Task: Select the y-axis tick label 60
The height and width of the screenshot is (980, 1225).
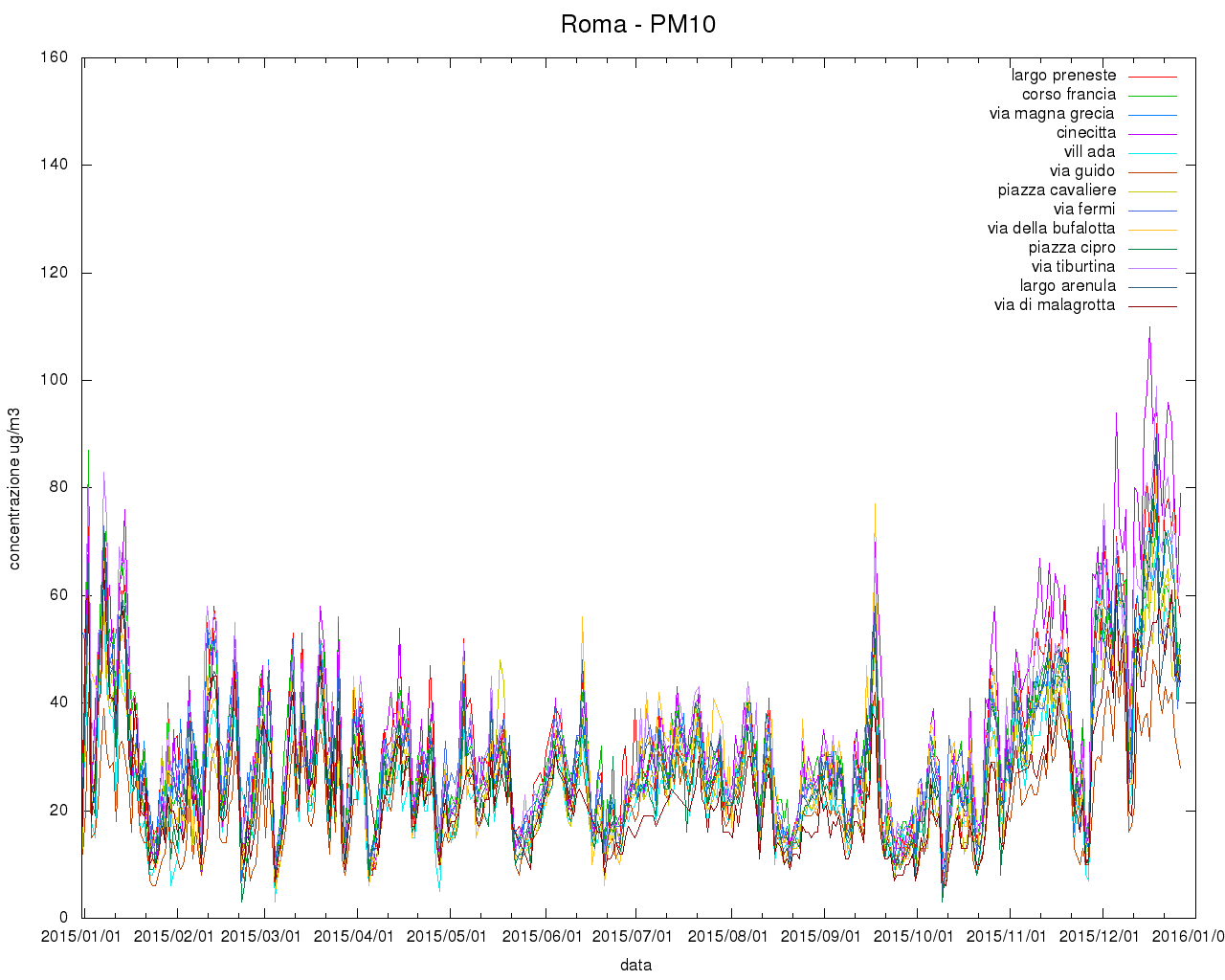Action: (x=58, y=595)
